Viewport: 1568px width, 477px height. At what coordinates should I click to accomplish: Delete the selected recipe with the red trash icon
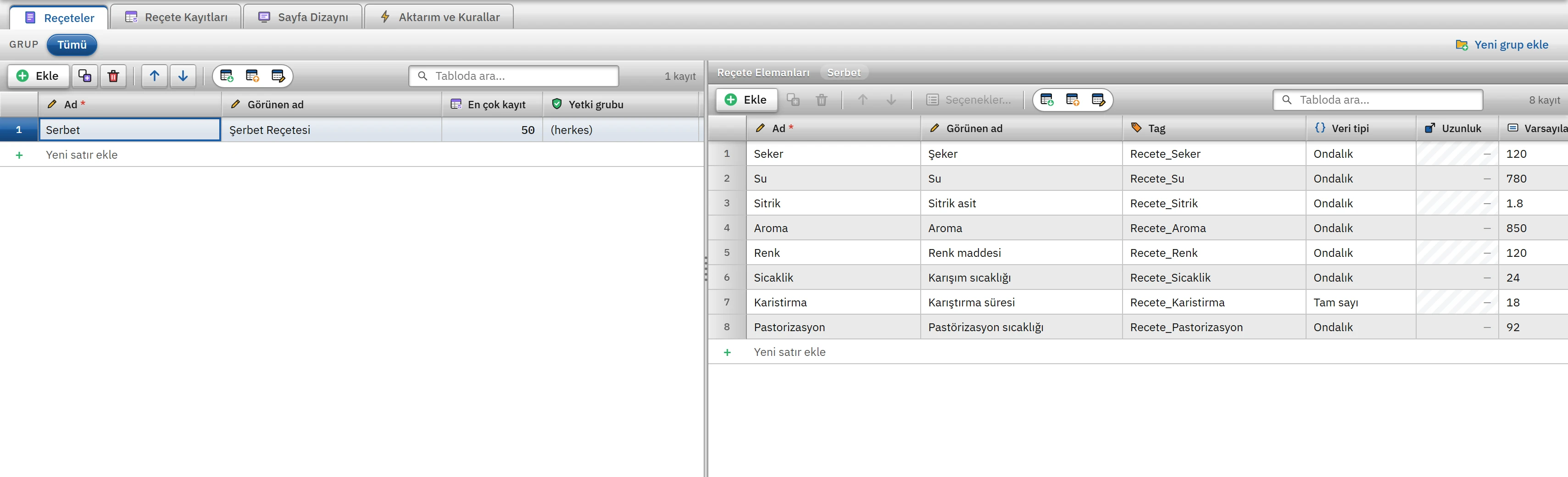point(113,76)
